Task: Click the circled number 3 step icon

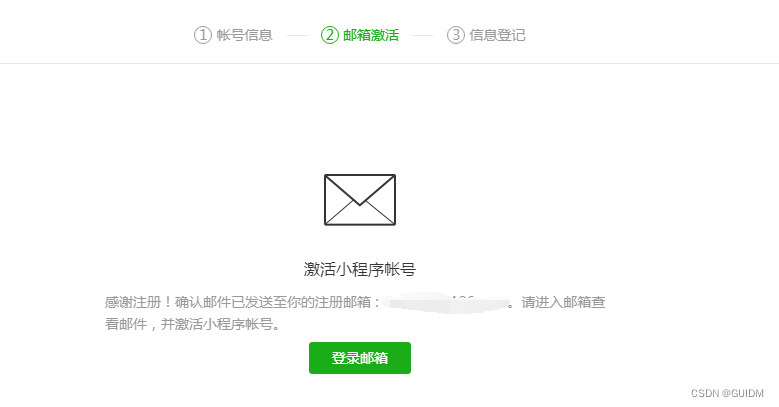Action: pyautogui.click(x=456, y=35)
